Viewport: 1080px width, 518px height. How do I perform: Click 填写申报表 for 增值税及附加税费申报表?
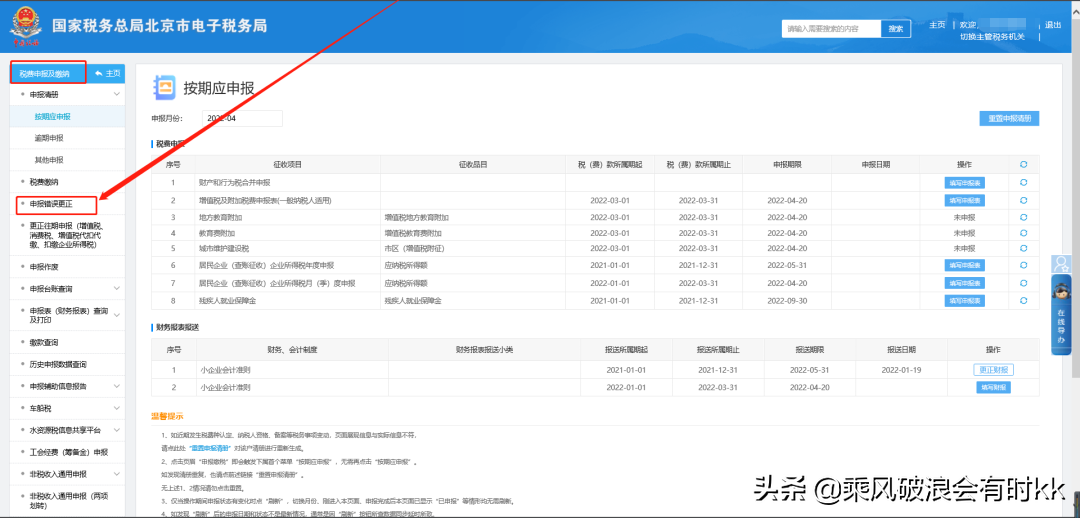pos(964,200)
